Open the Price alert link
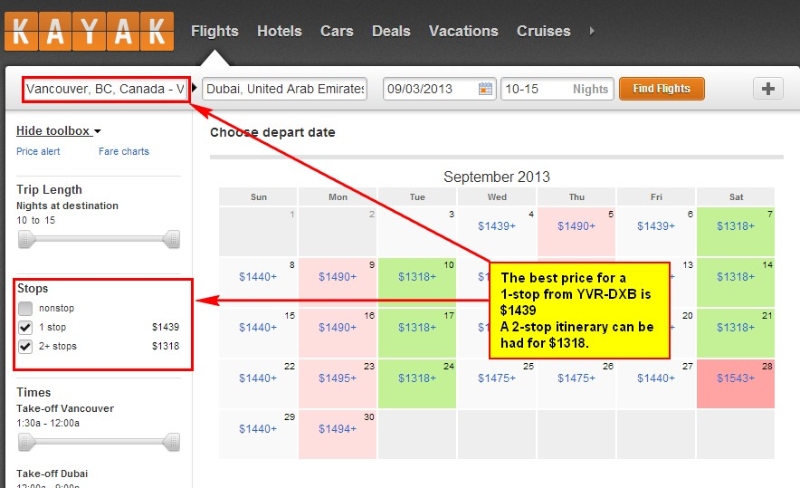800x488 pixels. pyautogui.click(x=38, y=152)
